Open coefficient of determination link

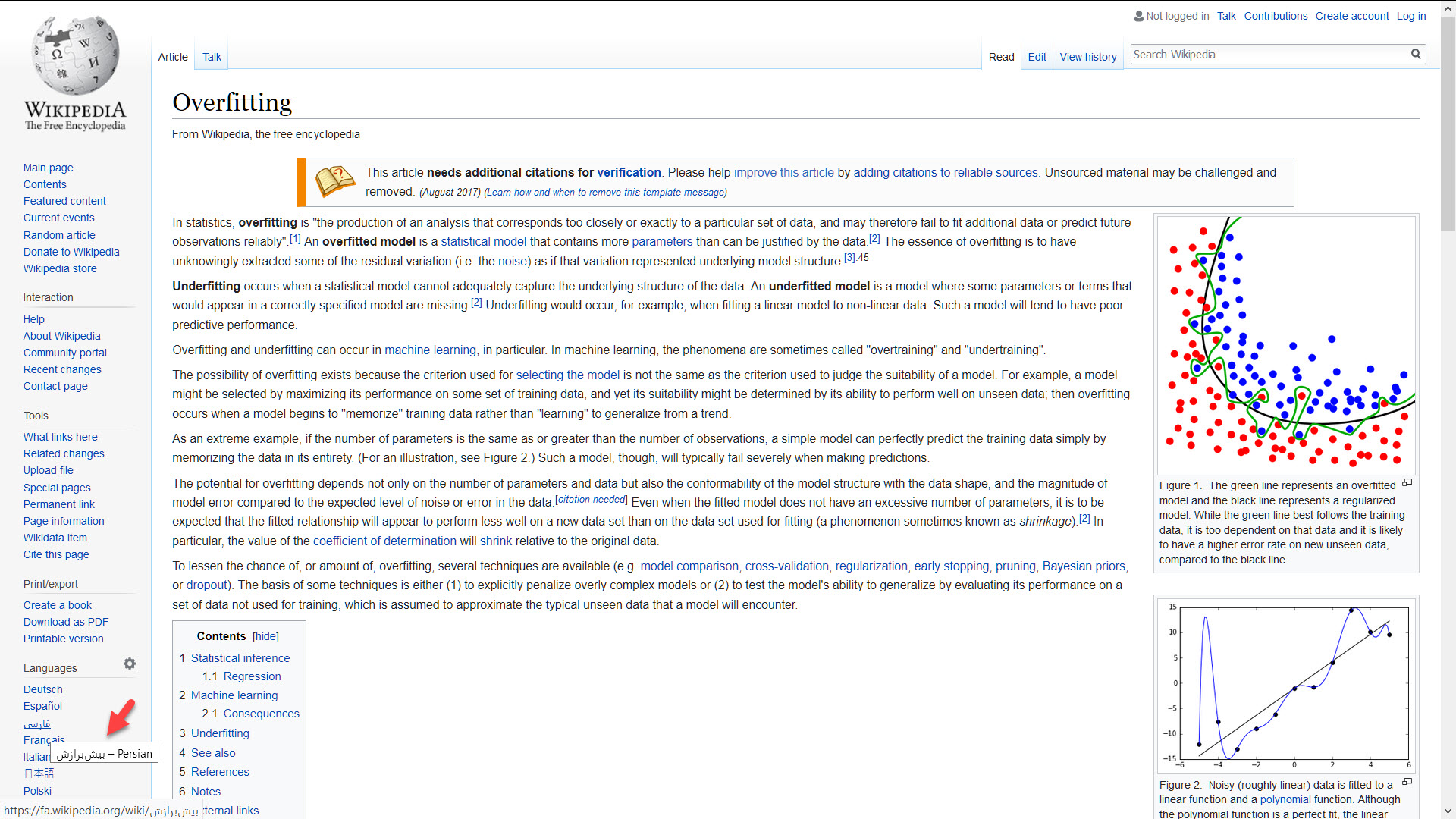[x=384, y=541]
